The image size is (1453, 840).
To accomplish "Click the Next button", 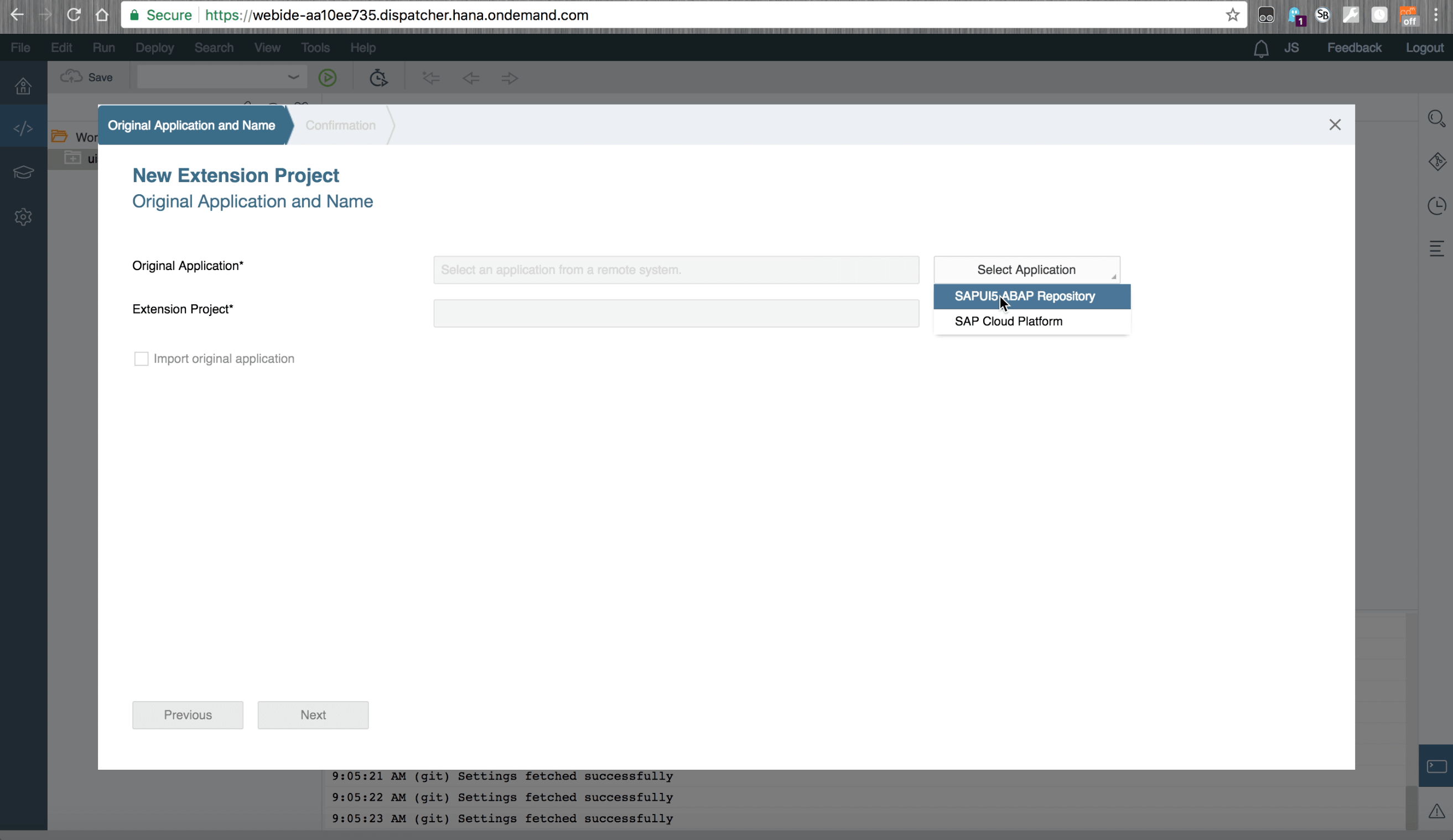I will [313, 715].
